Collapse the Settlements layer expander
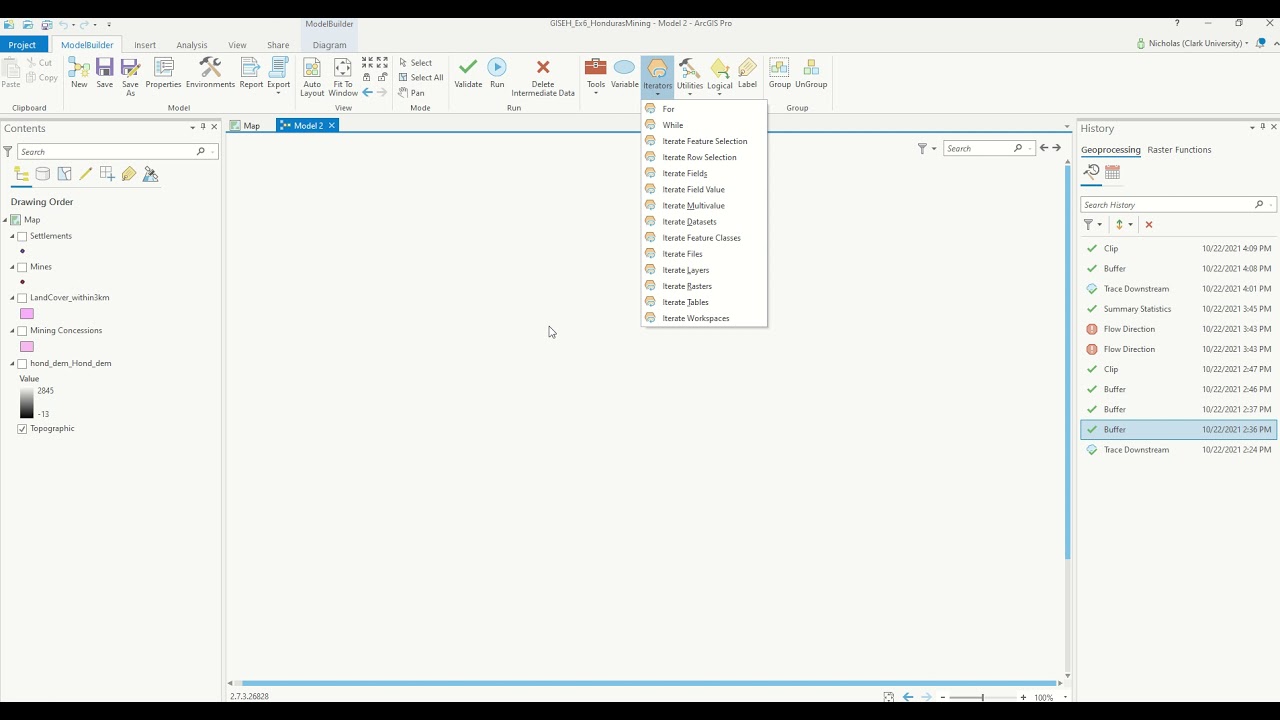 (13, 237)
